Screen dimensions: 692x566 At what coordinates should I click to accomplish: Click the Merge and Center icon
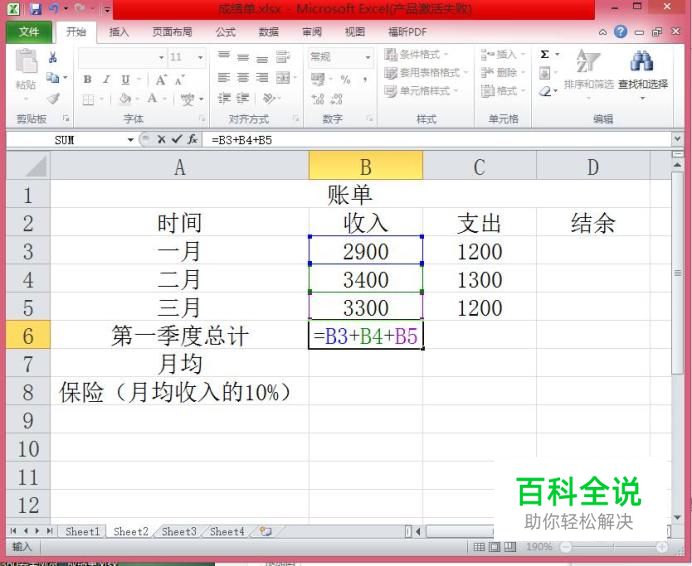pyautogui.click(x=283, y=78)
